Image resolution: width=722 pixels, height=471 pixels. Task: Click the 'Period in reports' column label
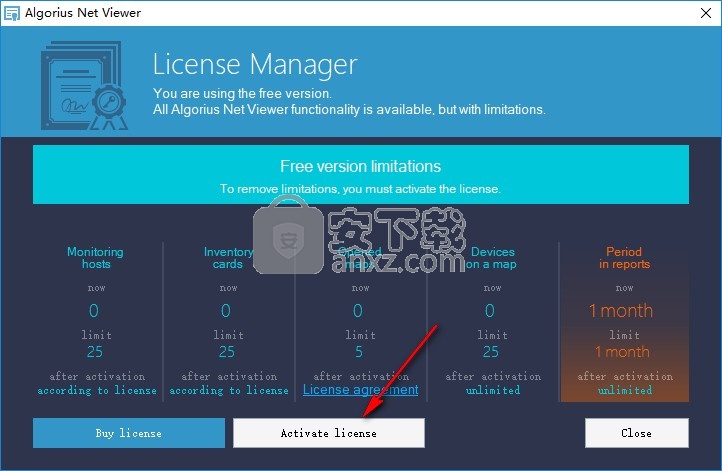624,258
